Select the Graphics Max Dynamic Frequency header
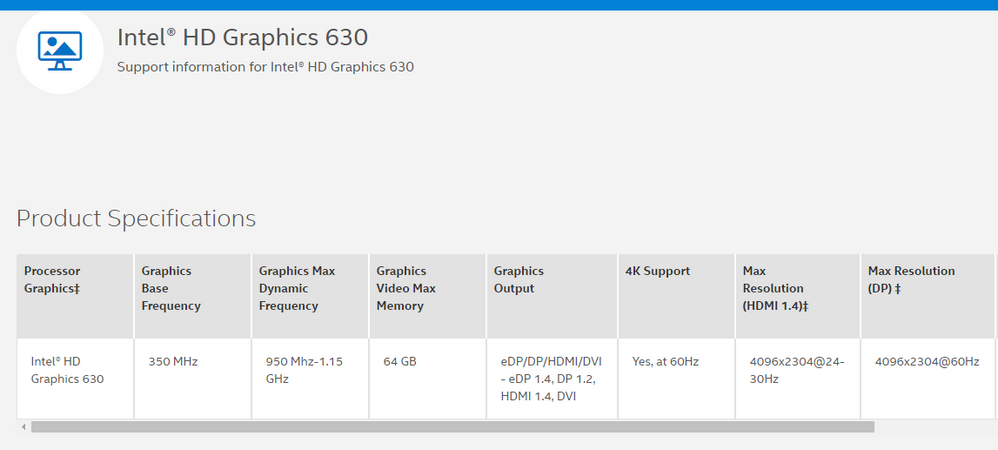 click(x=310, y=296)
